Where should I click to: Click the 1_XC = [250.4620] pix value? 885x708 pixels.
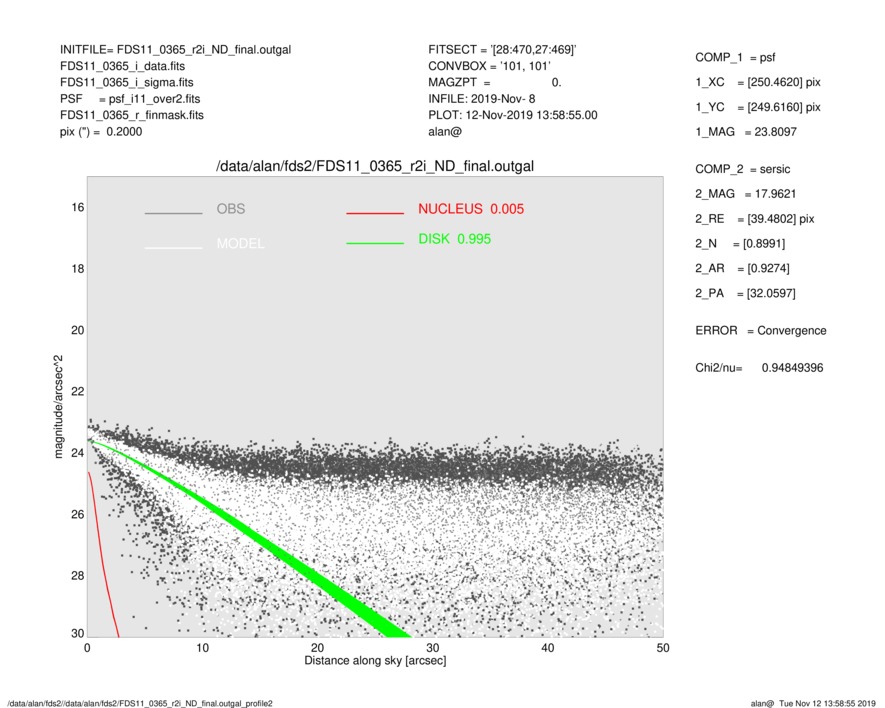[757, 82]
